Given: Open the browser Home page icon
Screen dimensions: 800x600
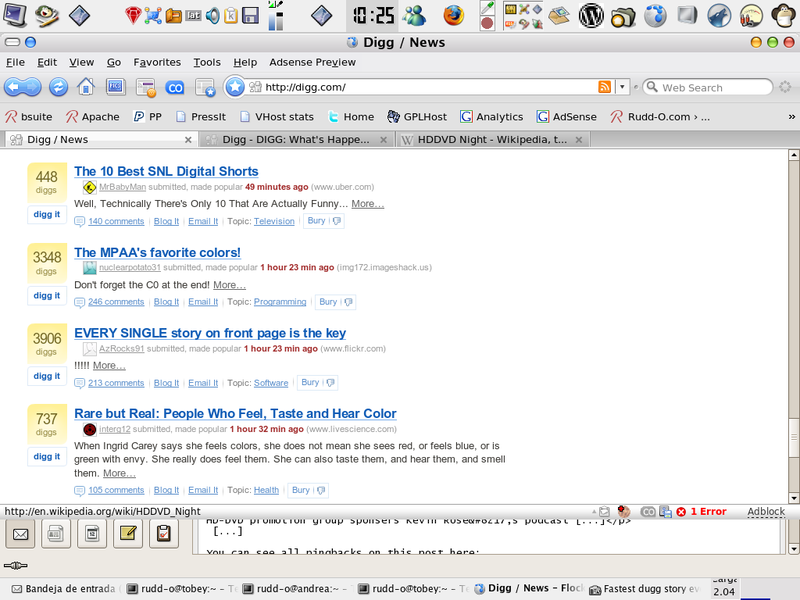Looking at the screenshot, I should pos(86,87).
